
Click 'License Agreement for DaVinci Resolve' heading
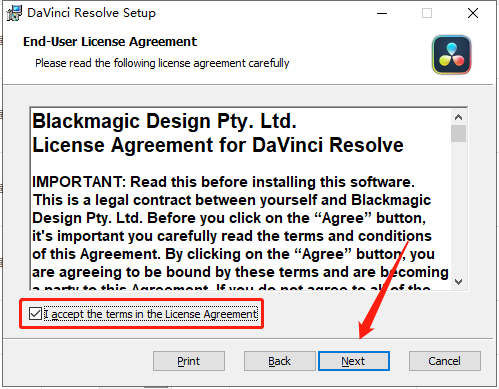pos(218,145)
